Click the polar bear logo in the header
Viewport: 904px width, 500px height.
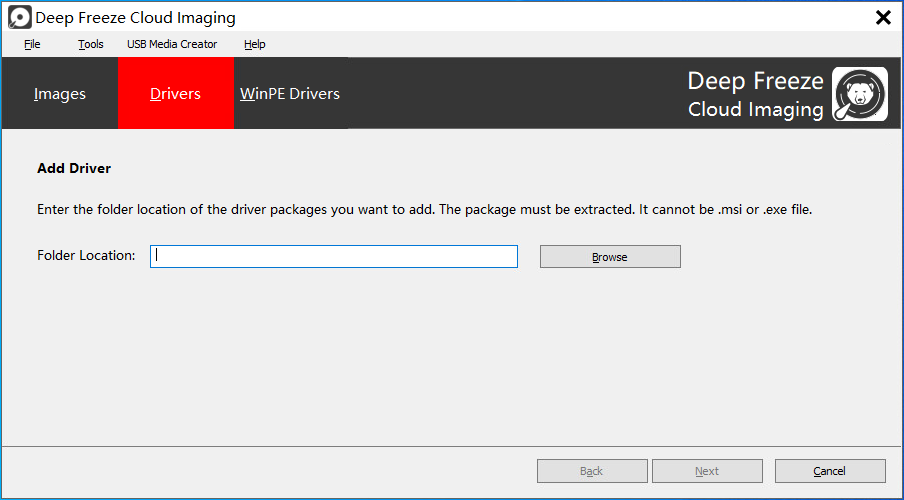[x=860, y=94]
